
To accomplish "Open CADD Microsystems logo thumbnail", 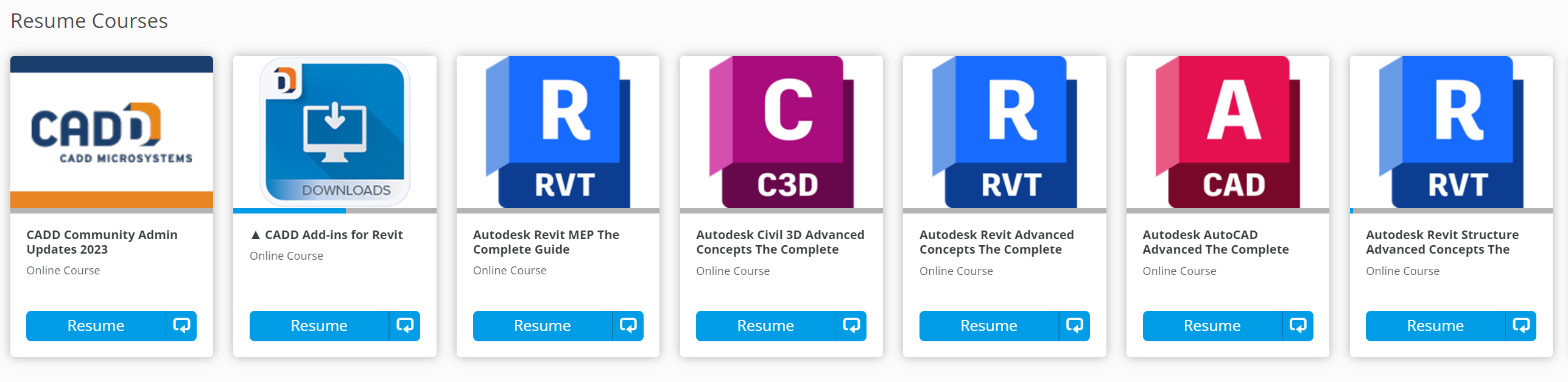I will [111, 132].
